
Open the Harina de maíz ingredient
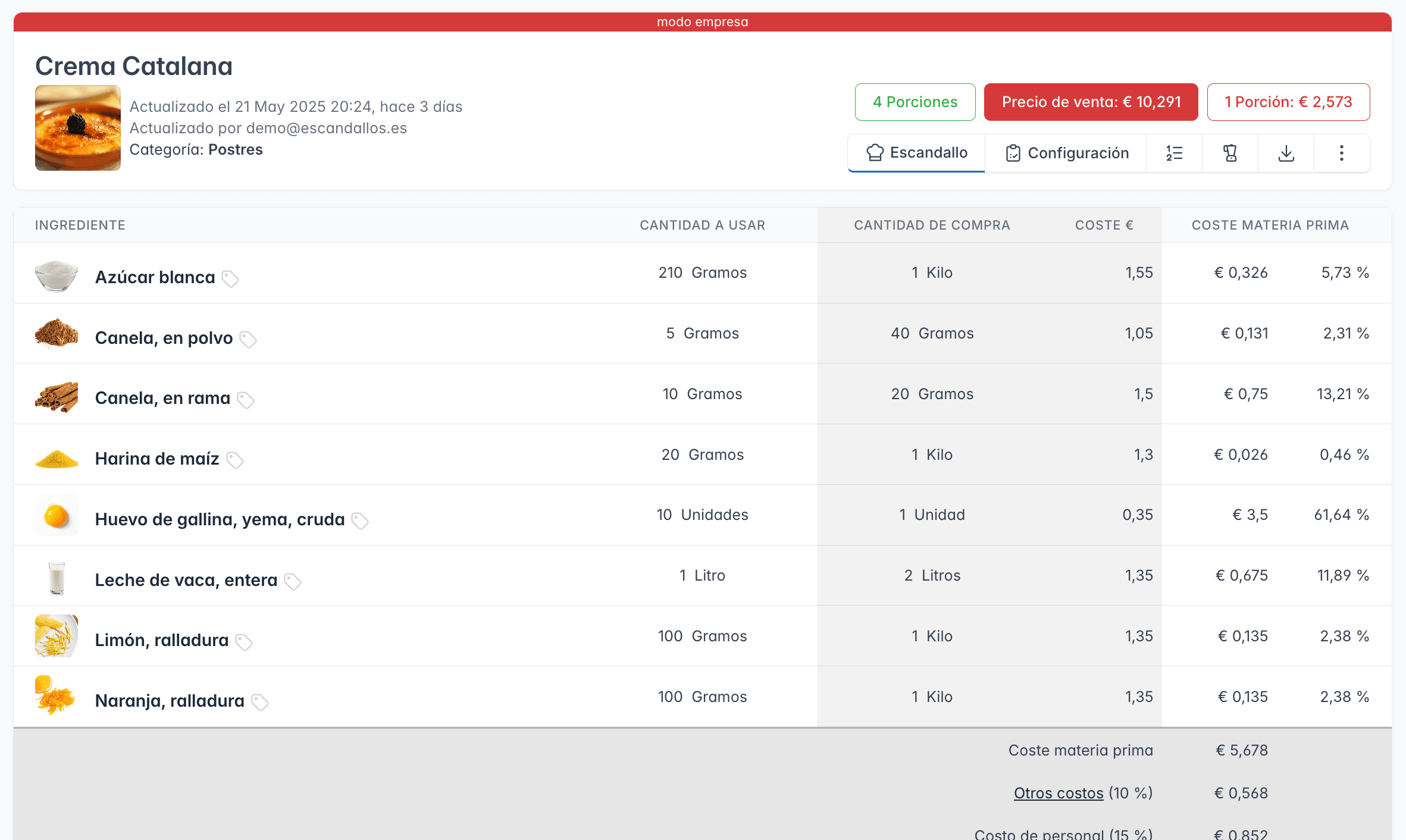pos(157,459)
